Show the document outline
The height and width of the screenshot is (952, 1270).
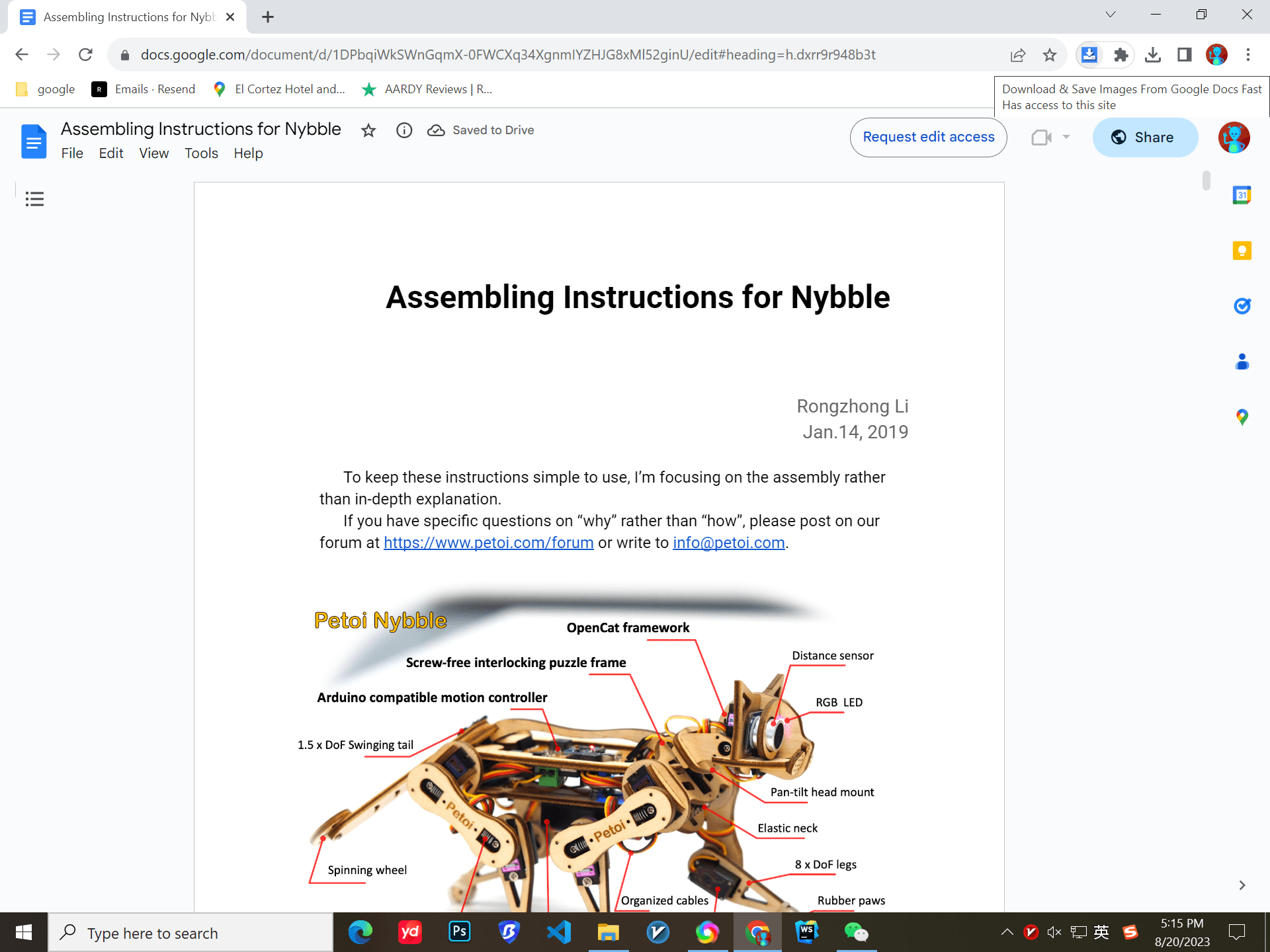(x=34, y=199)
